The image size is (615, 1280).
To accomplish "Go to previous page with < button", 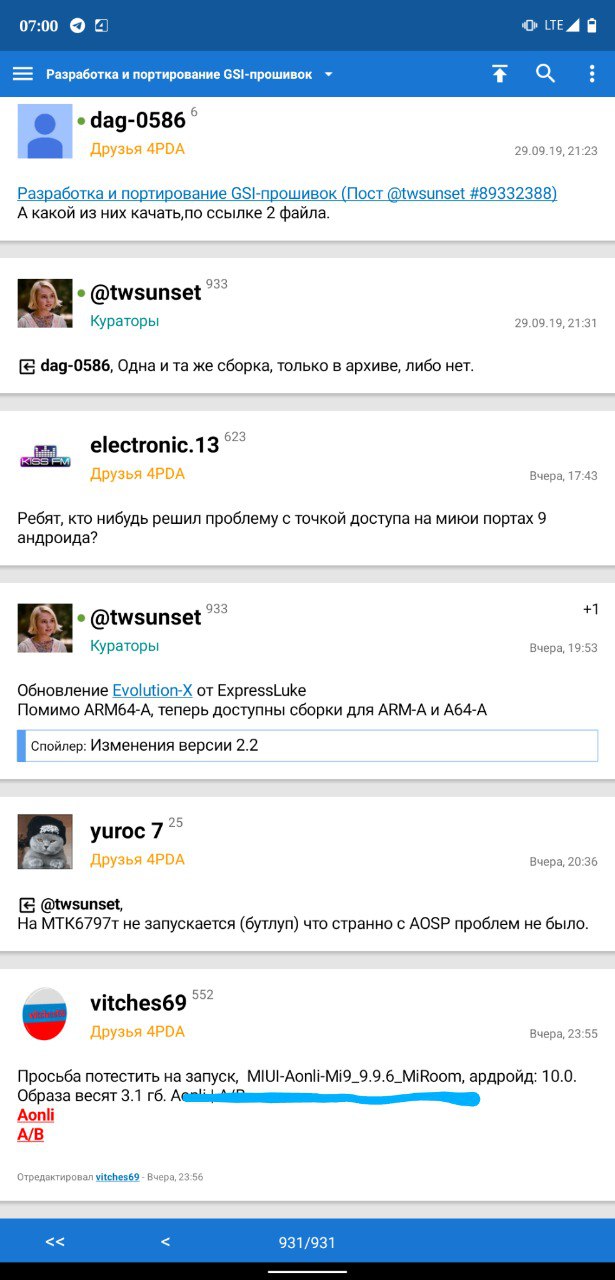I will 165,1243.
